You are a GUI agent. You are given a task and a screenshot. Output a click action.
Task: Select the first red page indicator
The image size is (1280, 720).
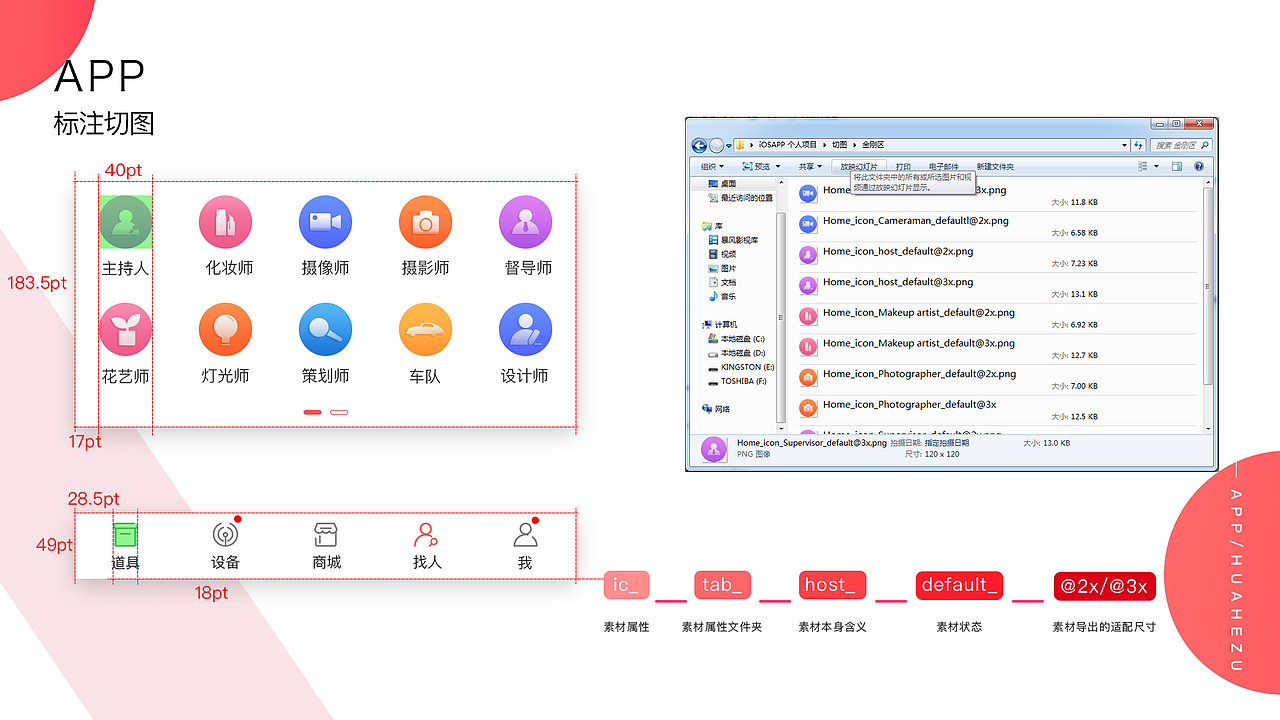pos(312,412)
